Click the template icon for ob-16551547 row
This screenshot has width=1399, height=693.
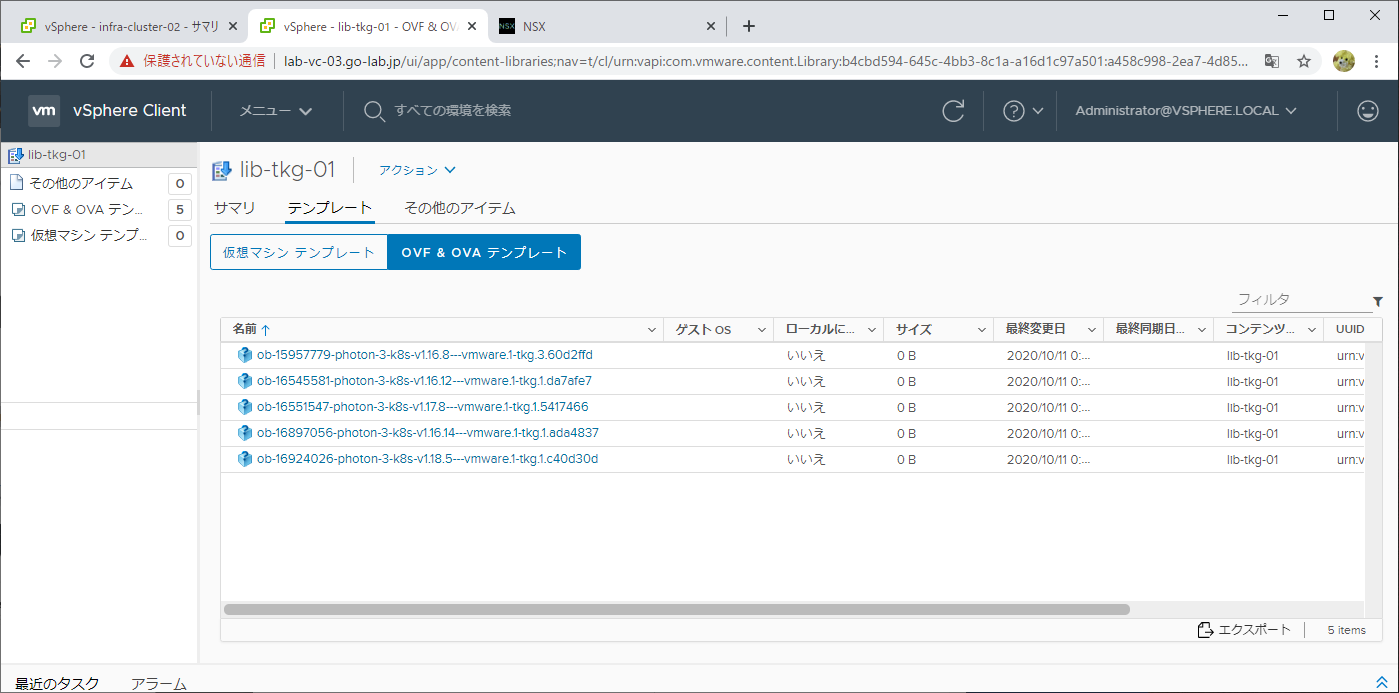pyautogui.click(x=244, y=407)
